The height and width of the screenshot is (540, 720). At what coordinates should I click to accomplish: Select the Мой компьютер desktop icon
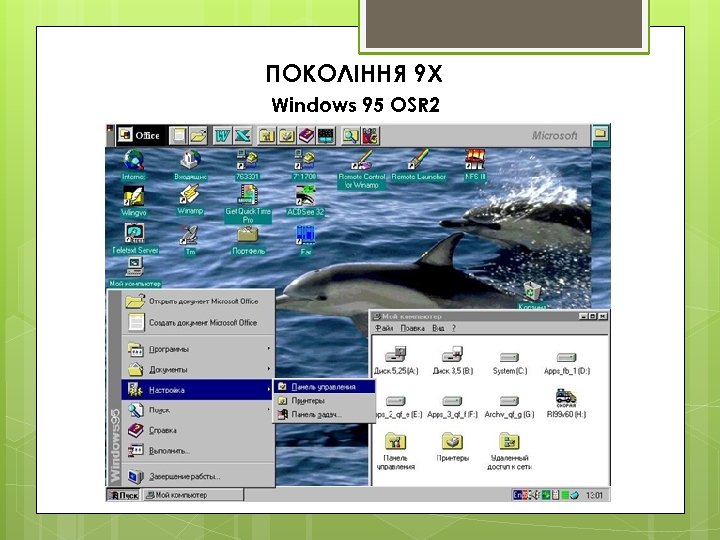point(135,272)
